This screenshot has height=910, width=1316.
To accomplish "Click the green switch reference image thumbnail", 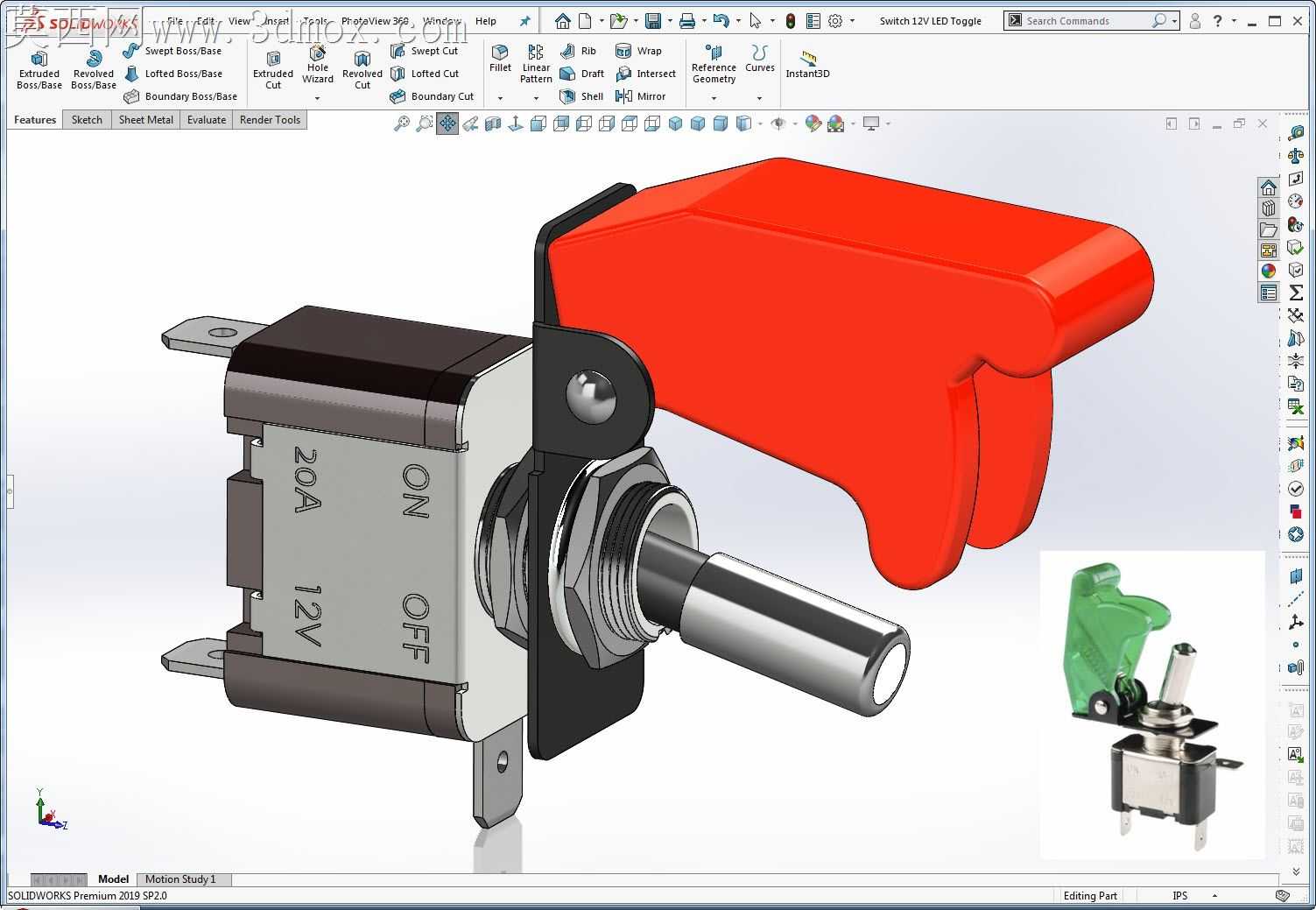I will point(1152,705).
